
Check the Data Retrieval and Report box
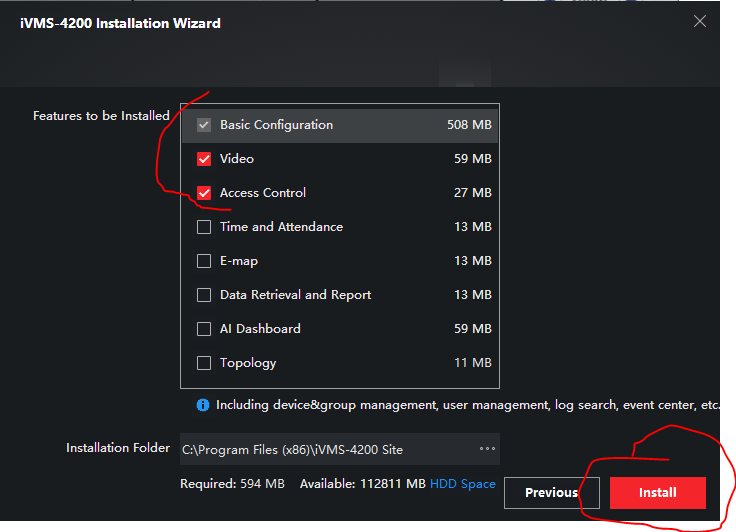coord(204,295)
